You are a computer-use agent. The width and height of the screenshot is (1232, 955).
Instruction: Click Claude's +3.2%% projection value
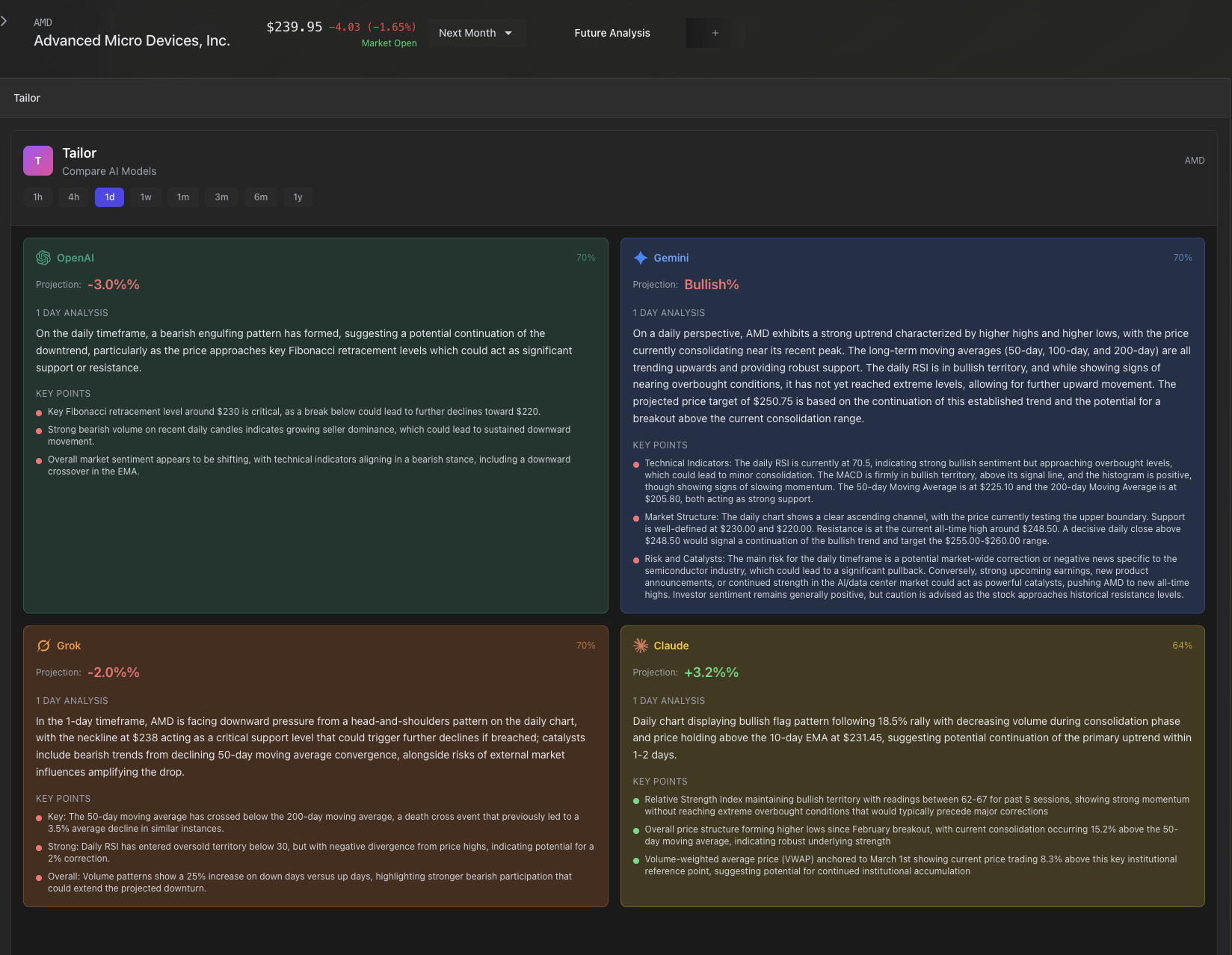[711, 673]
